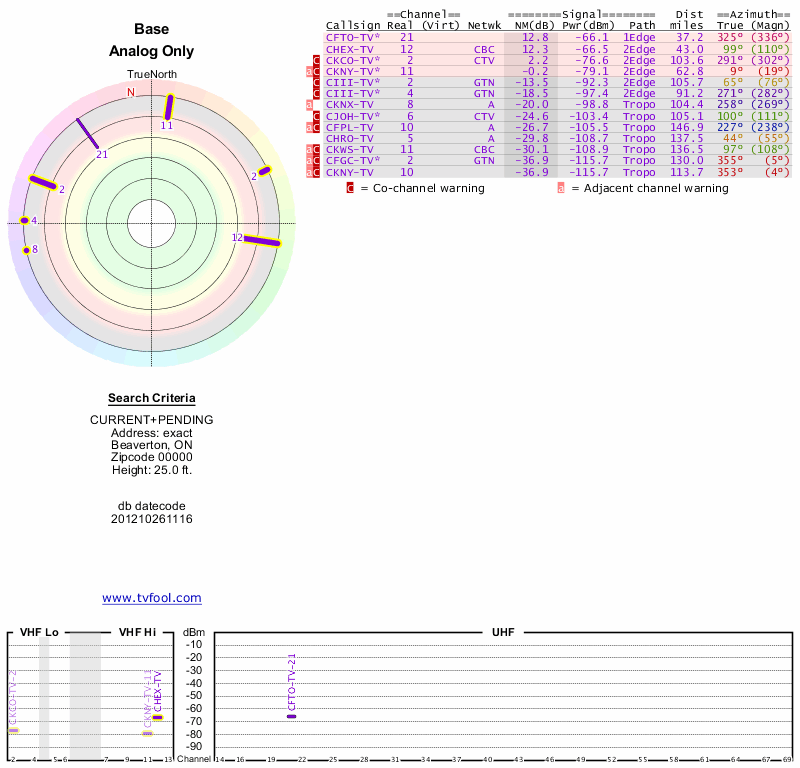Open the www.tvfool.com link
Screen dimensions: 800x768
pos(152,598)
